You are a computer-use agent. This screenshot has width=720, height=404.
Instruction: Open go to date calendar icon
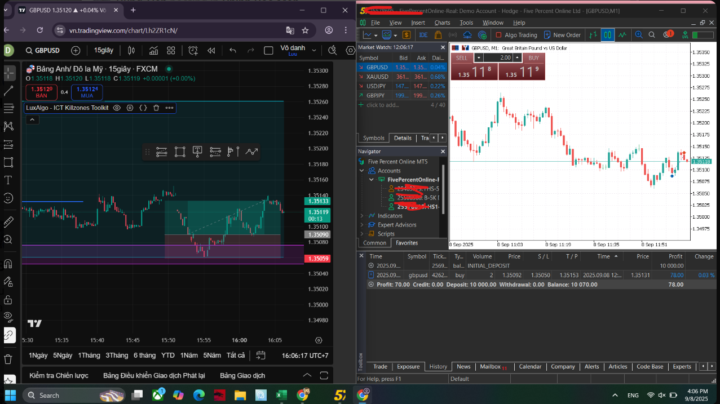coord(261,355)
